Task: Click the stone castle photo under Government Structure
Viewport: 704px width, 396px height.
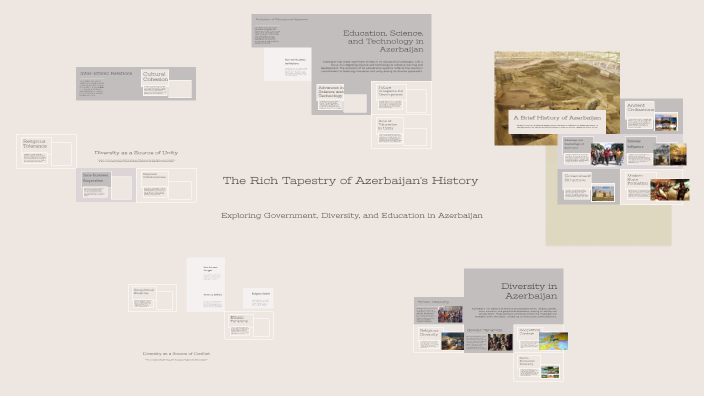Action: [603, 193]
